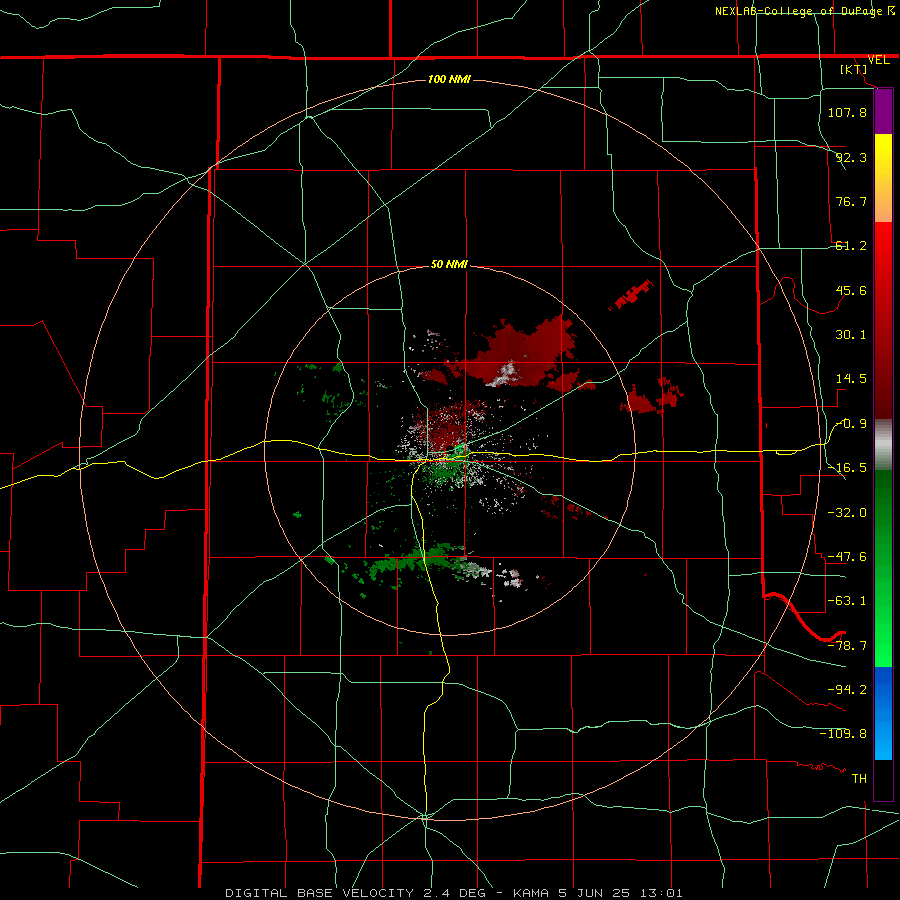The height and width of the screenshot is (900, 900).
Task: Click the -47.6 velocity scale value
Action: (x=847, y=557)
